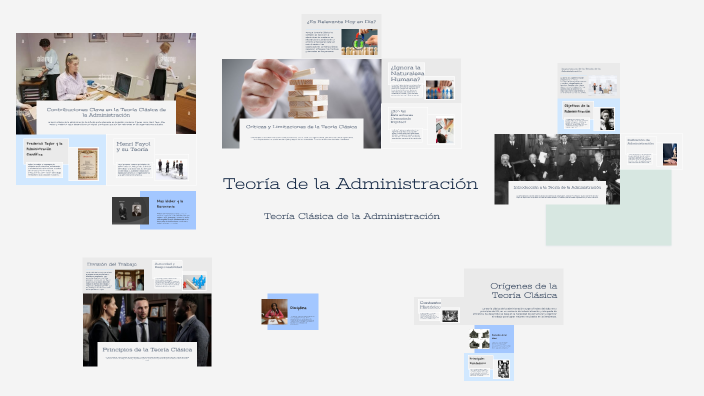Open the slide with office meeting illustration
This screenshot has height=396, width=704.
(x=589, y=81)
